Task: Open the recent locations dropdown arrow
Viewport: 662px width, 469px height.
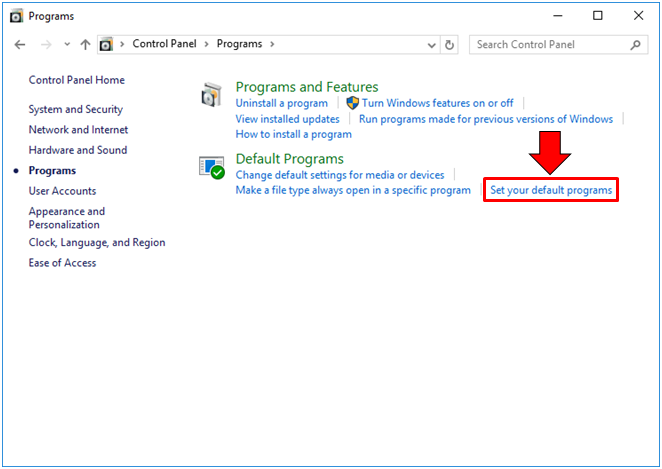Action: pyautogui.click(x=67, y=45)
